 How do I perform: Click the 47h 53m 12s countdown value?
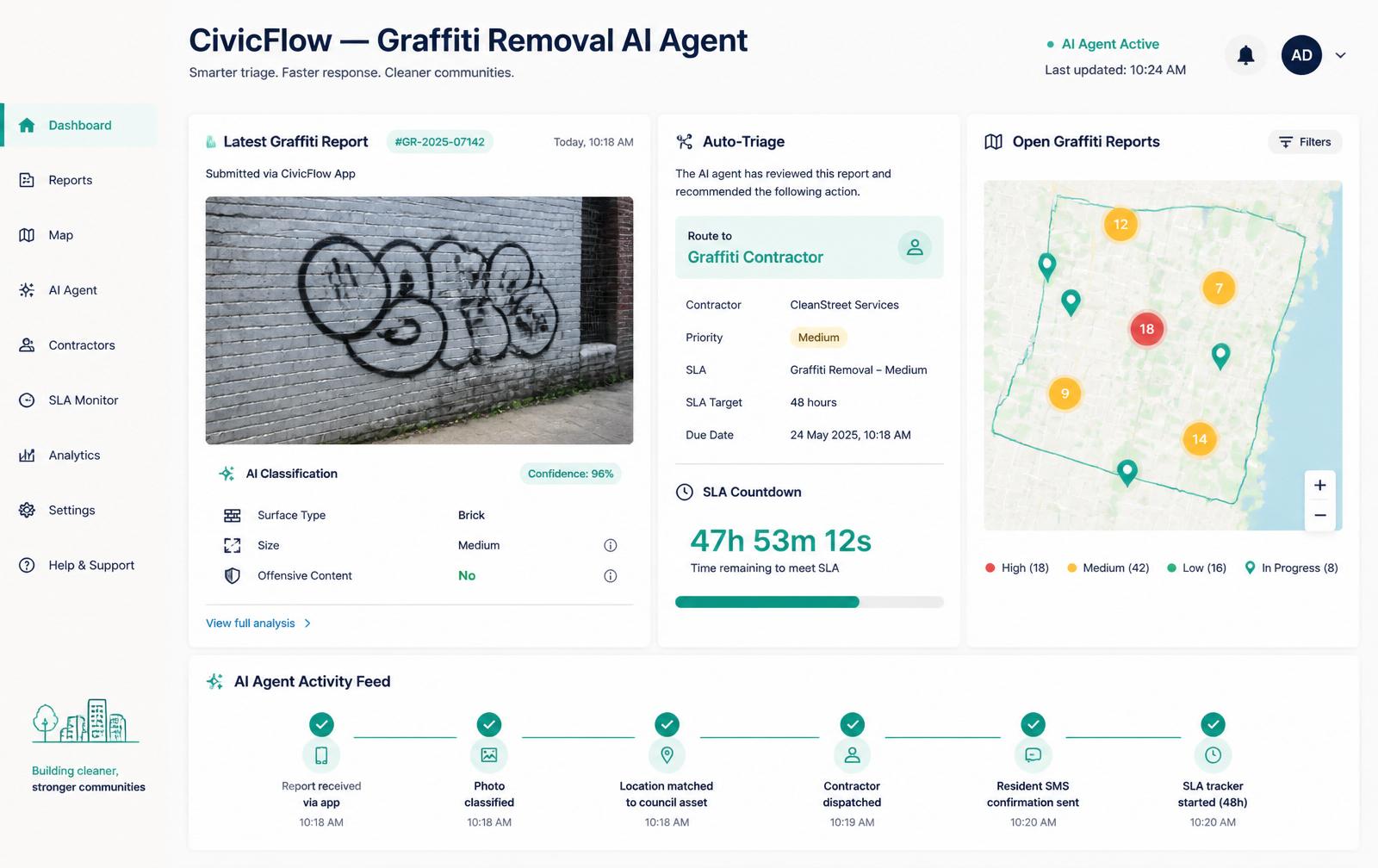(780, 541)
